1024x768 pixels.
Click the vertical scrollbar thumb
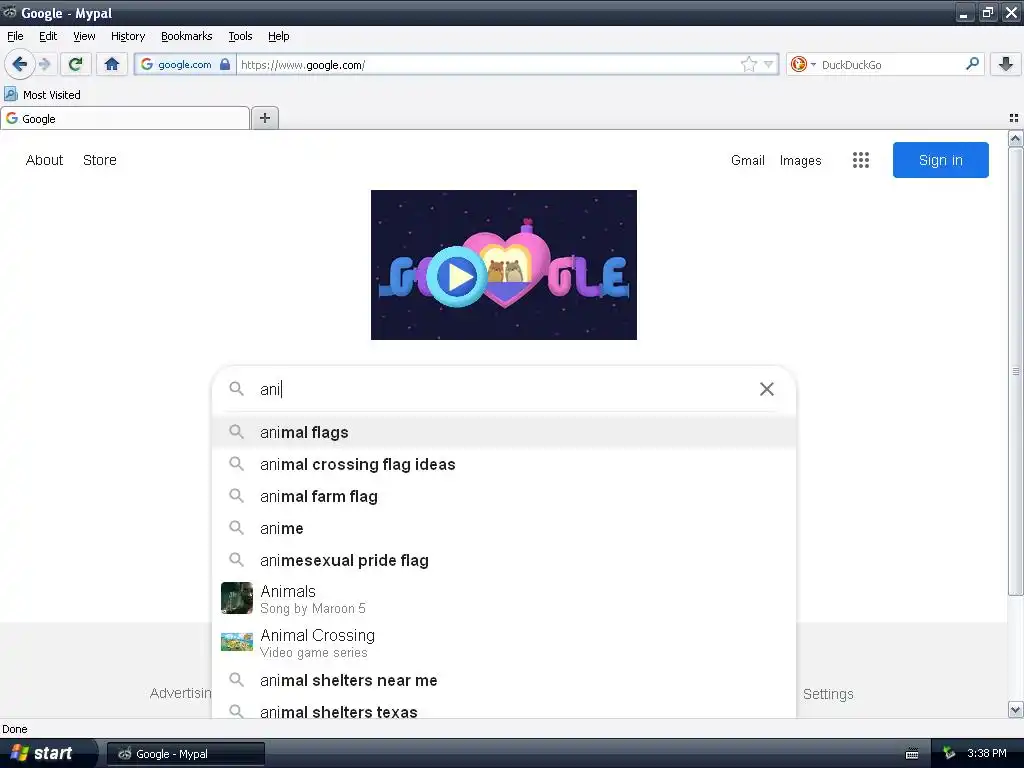click(1015, 371)
